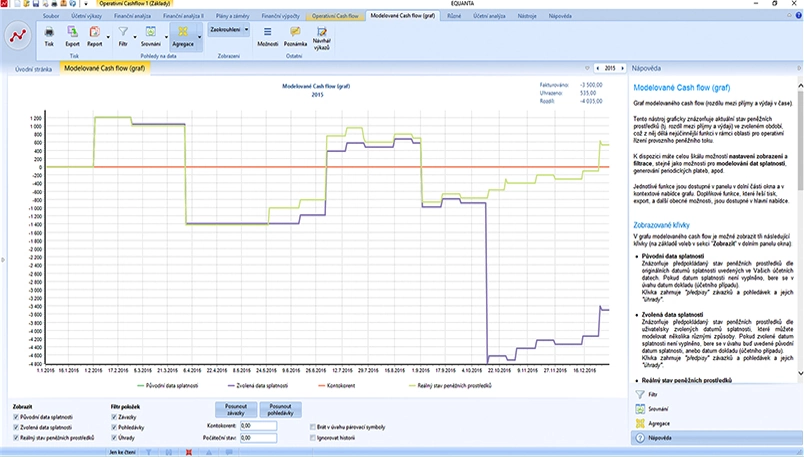Click the print quick-access icon in title bar
Image resolution: width=804 pixels, height=457 pixels.
pos(54,4)
